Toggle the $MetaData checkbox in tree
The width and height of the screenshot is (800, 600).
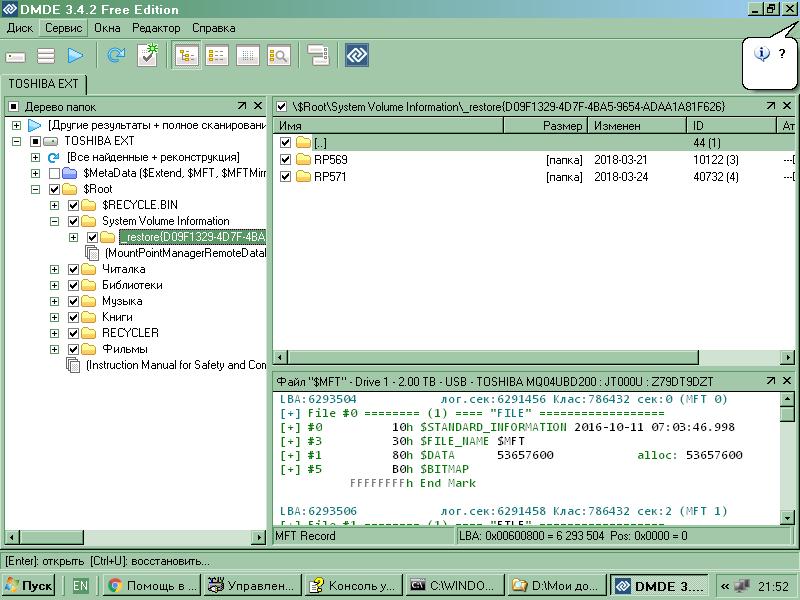55,173
